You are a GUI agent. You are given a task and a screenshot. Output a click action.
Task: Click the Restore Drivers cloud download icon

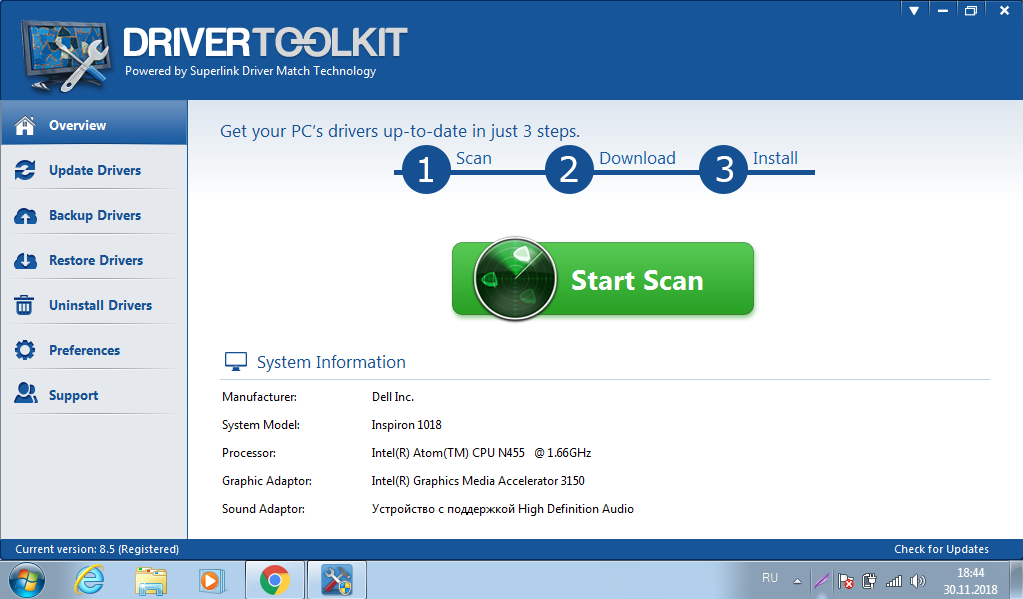tap(25, 260)
